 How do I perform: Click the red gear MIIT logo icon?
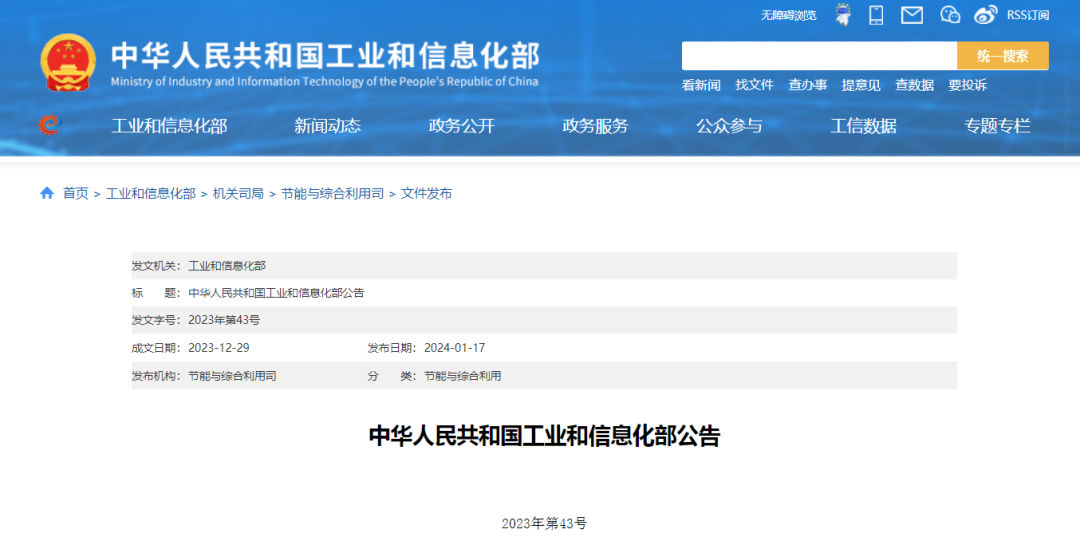(x=49, y=125)
